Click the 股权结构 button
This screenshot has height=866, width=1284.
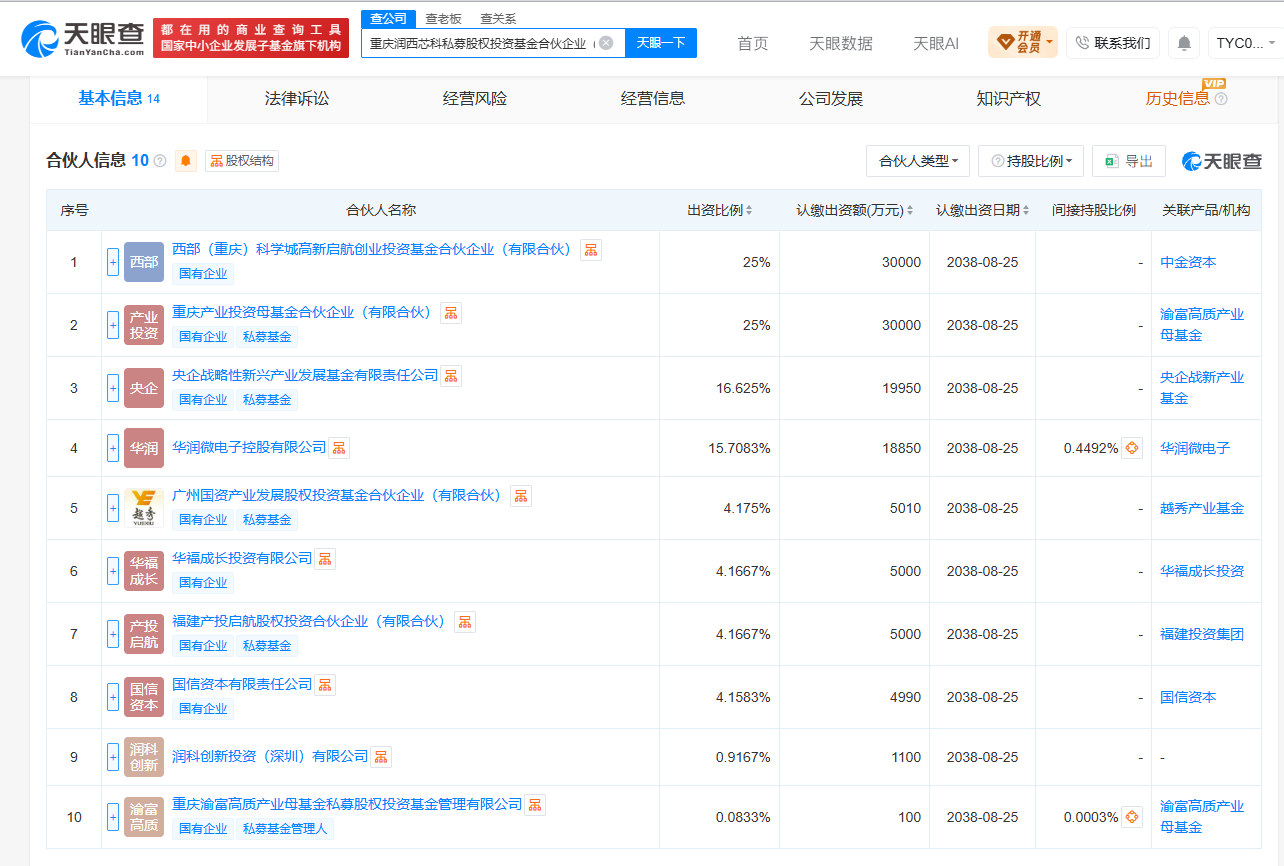[x=242, y=161]
